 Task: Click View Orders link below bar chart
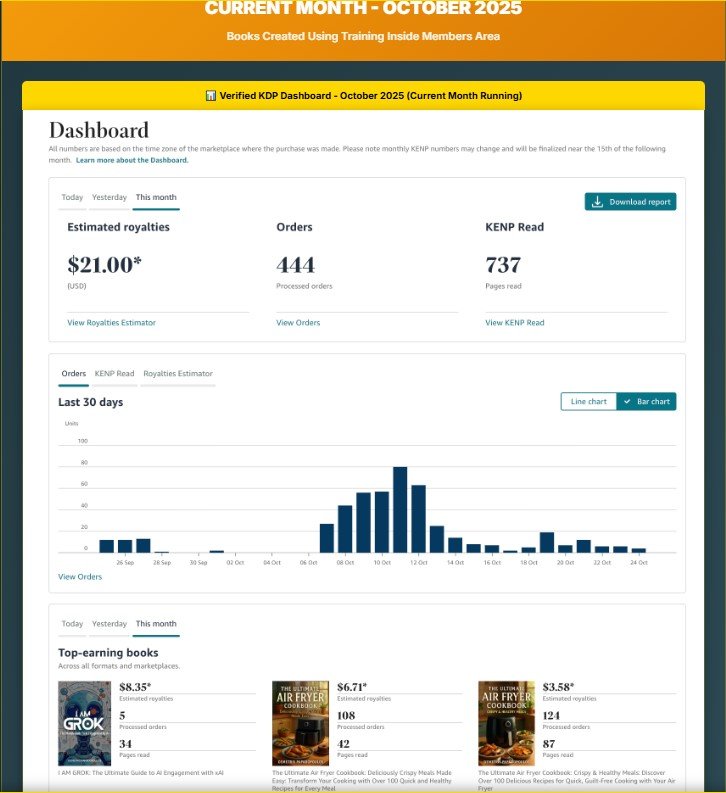(x=80, y=577)
